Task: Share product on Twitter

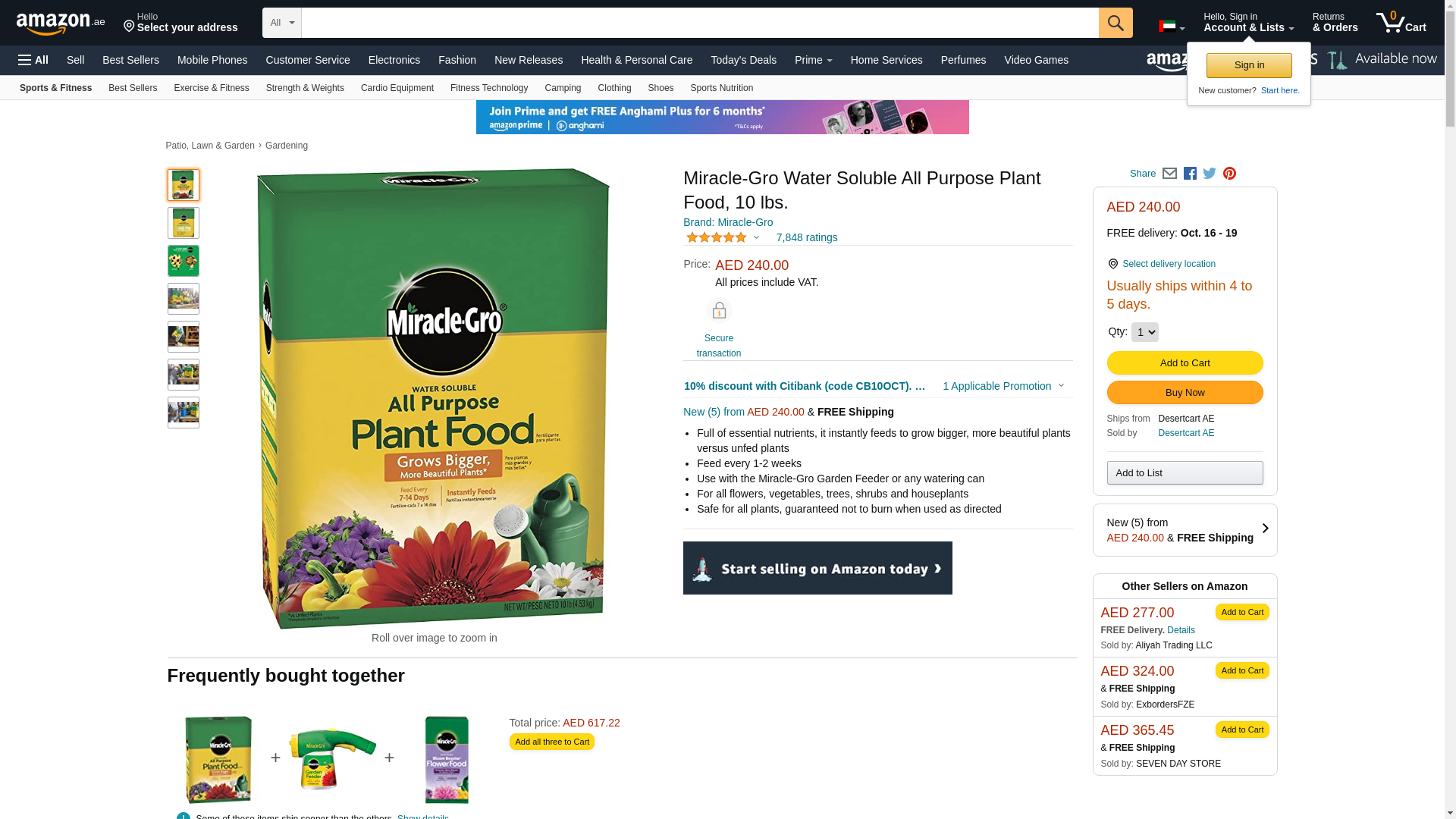Action: coord(1210,174)
